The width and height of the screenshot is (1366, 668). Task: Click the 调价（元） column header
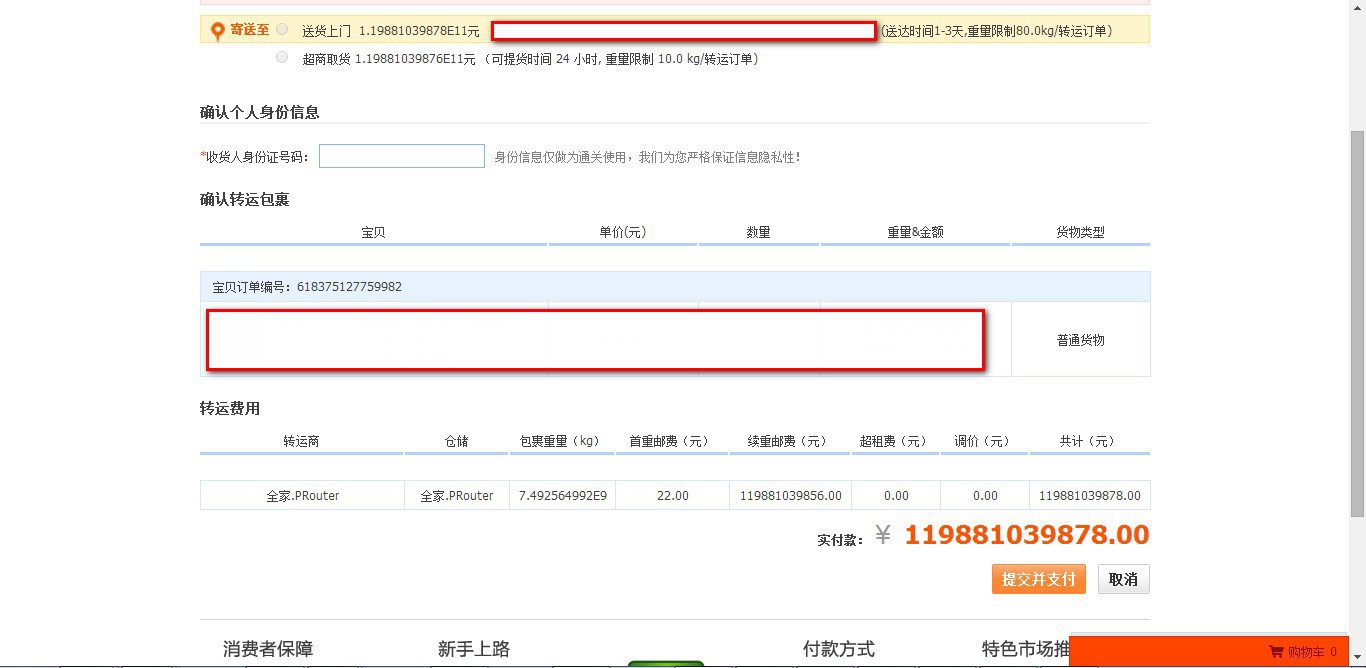983,441
